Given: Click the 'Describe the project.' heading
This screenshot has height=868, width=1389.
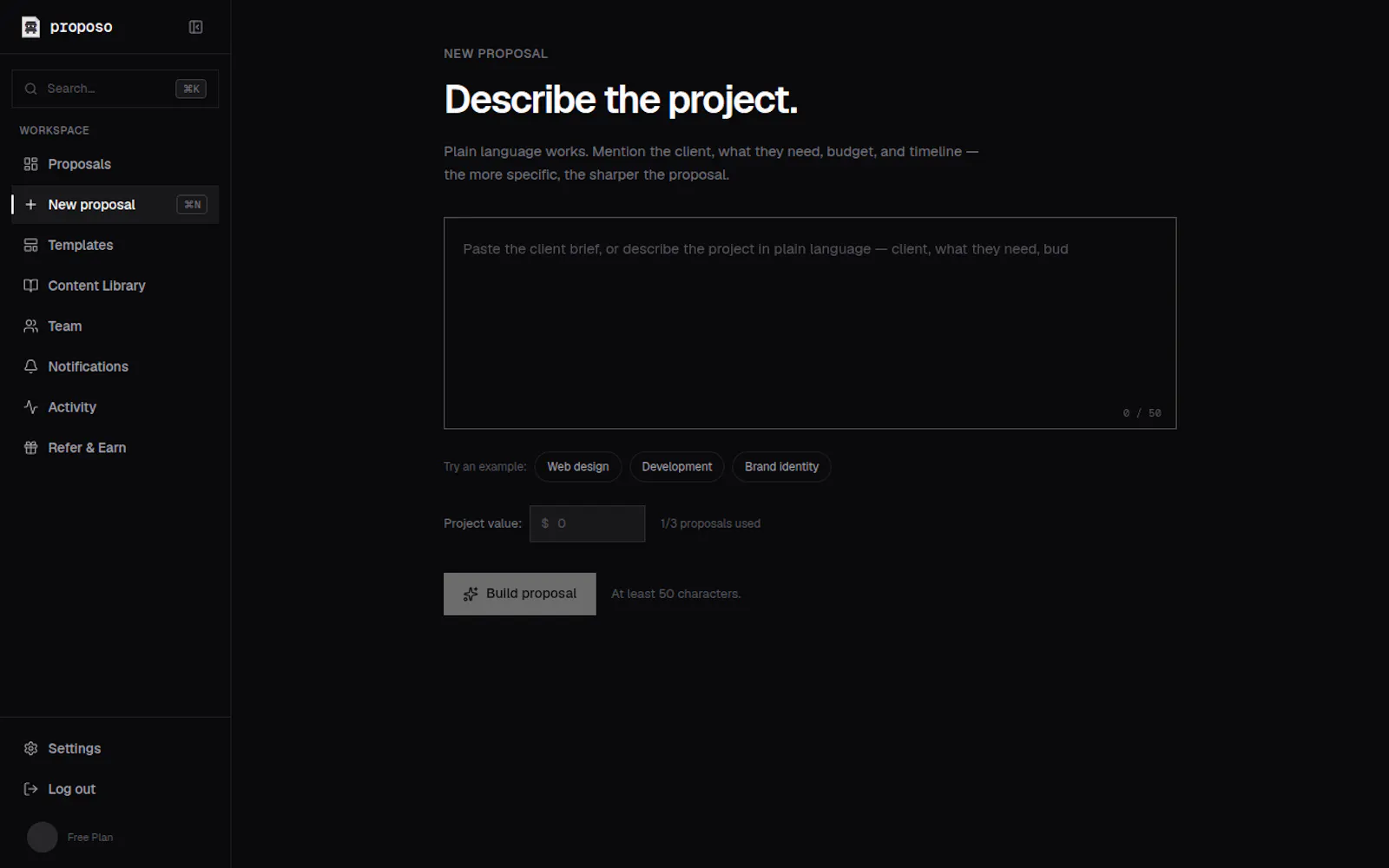Looking at the screenshot, I should pos(621,100).
